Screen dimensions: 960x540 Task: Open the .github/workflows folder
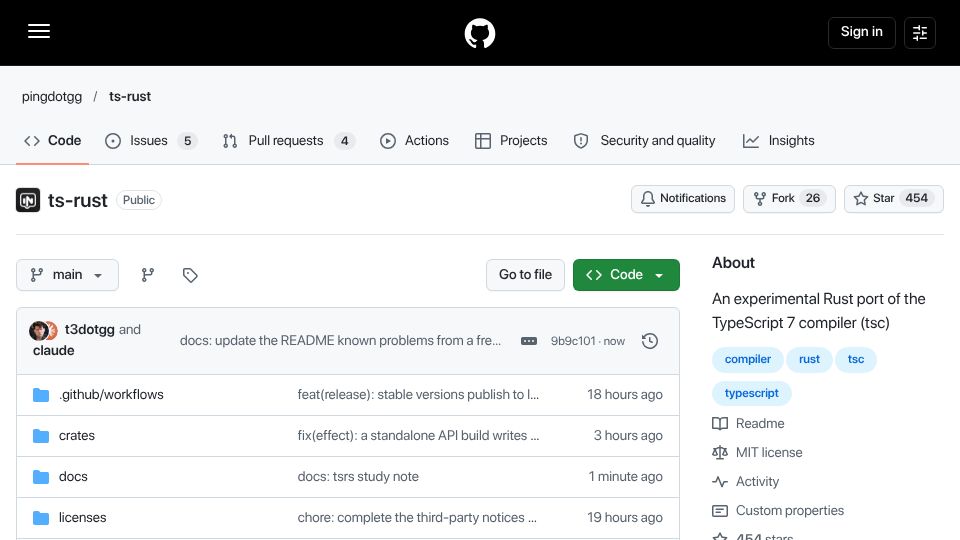(111, 395)
